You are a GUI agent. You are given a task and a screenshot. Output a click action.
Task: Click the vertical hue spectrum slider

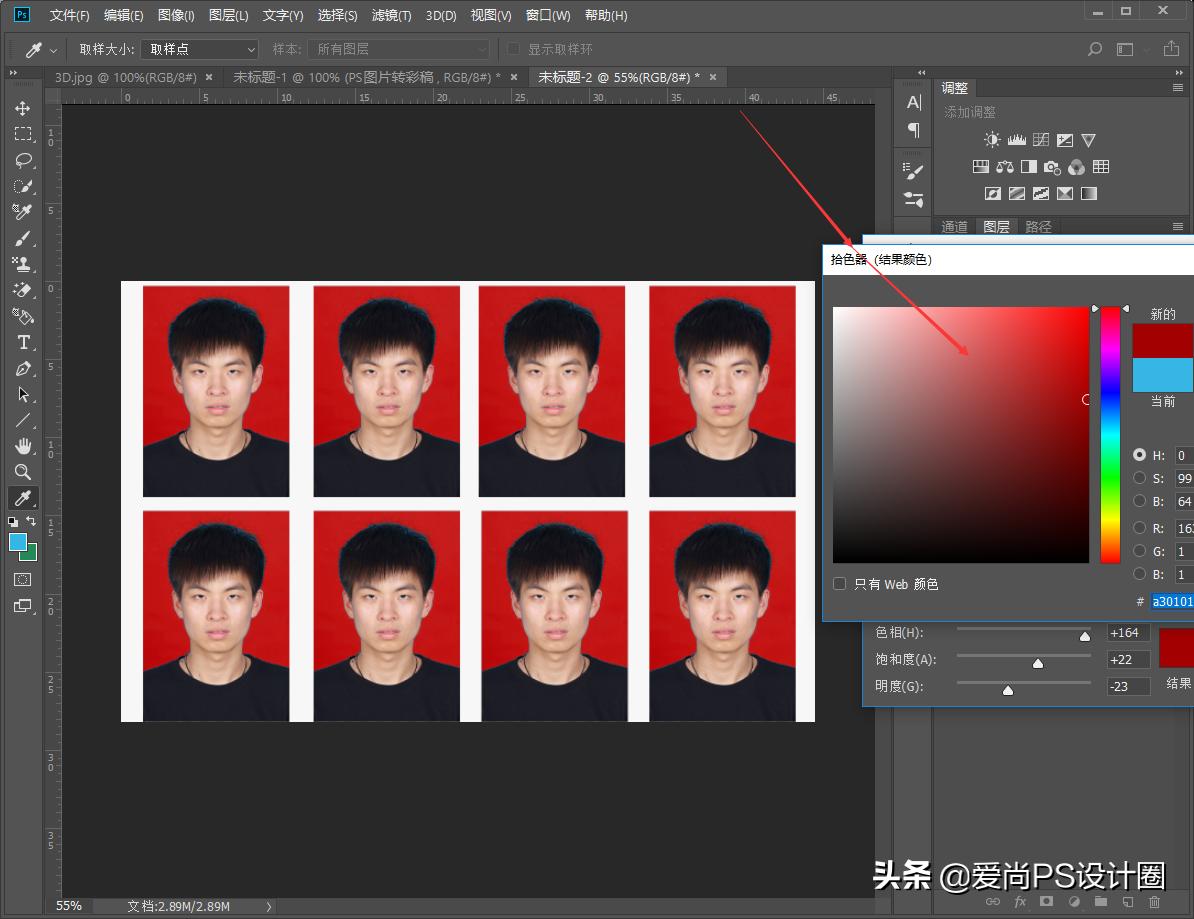[x=1110, y=435]
